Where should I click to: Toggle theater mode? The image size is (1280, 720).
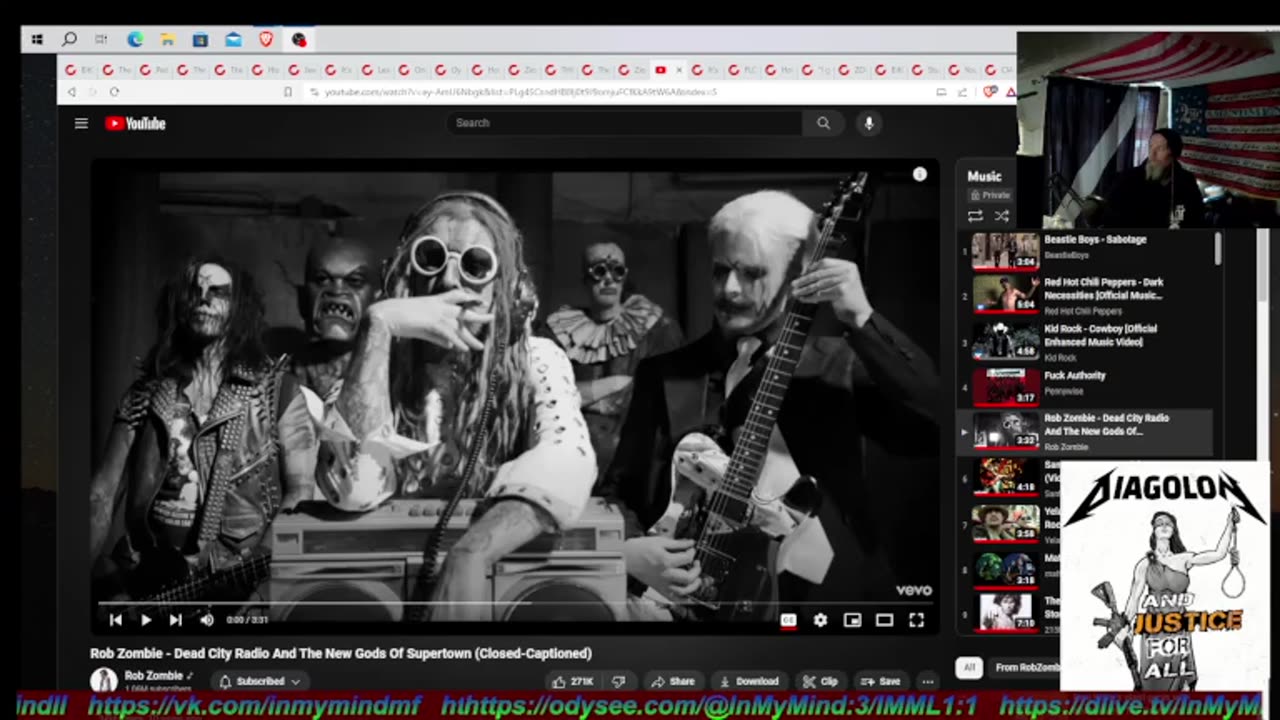pos(884,620)
